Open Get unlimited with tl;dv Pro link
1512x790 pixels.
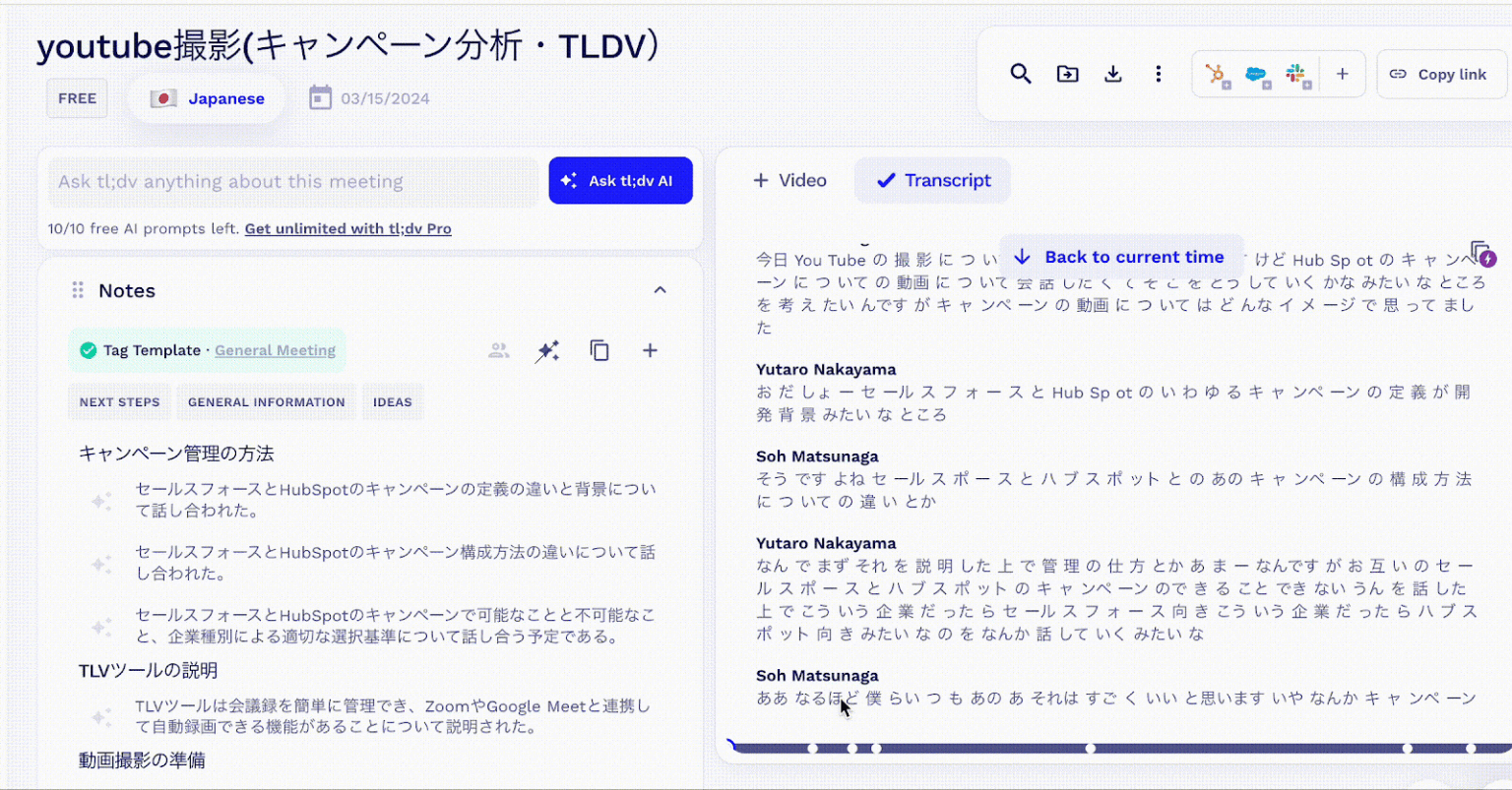347,228
